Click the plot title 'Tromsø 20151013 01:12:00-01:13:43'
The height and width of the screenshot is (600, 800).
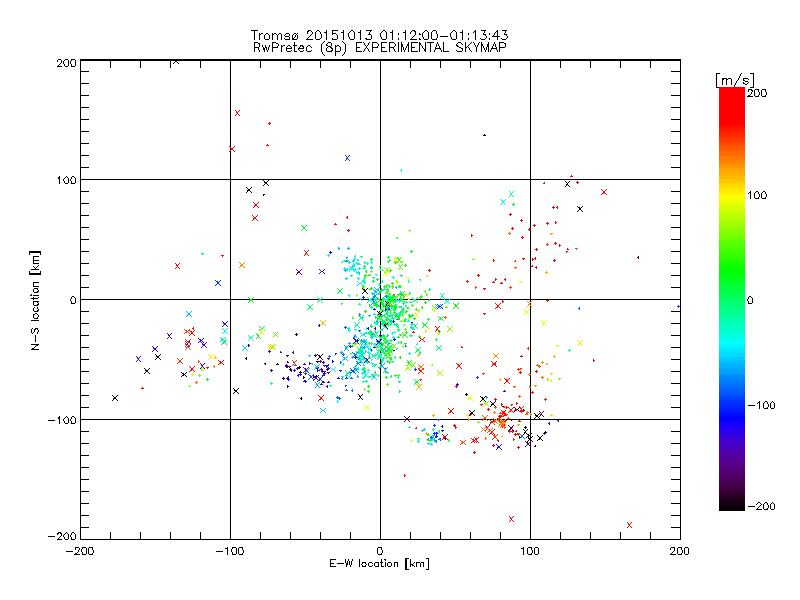(x=380, y=35)
